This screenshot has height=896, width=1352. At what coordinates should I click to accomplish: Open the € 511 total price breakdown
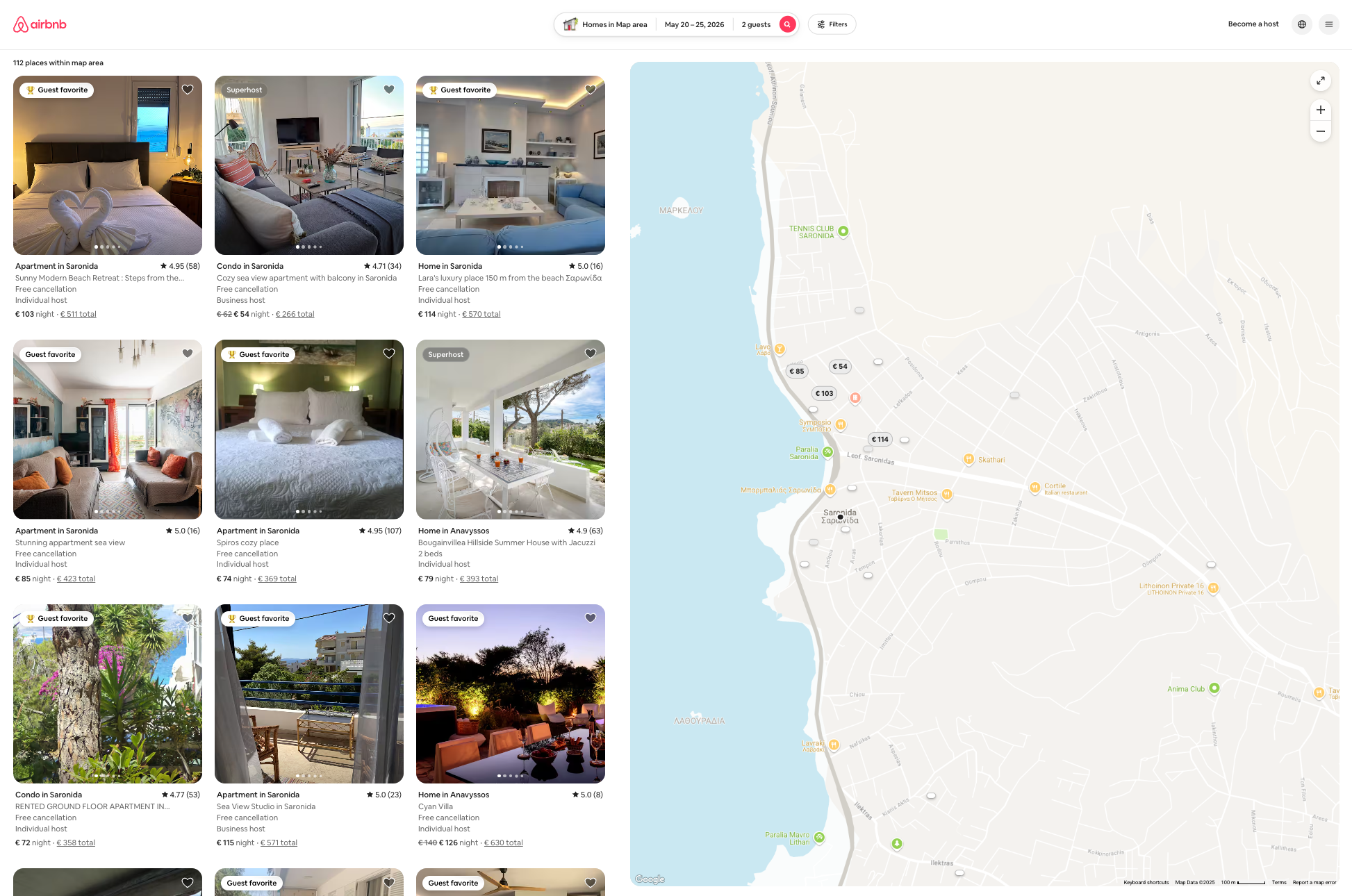coord(79,315)
